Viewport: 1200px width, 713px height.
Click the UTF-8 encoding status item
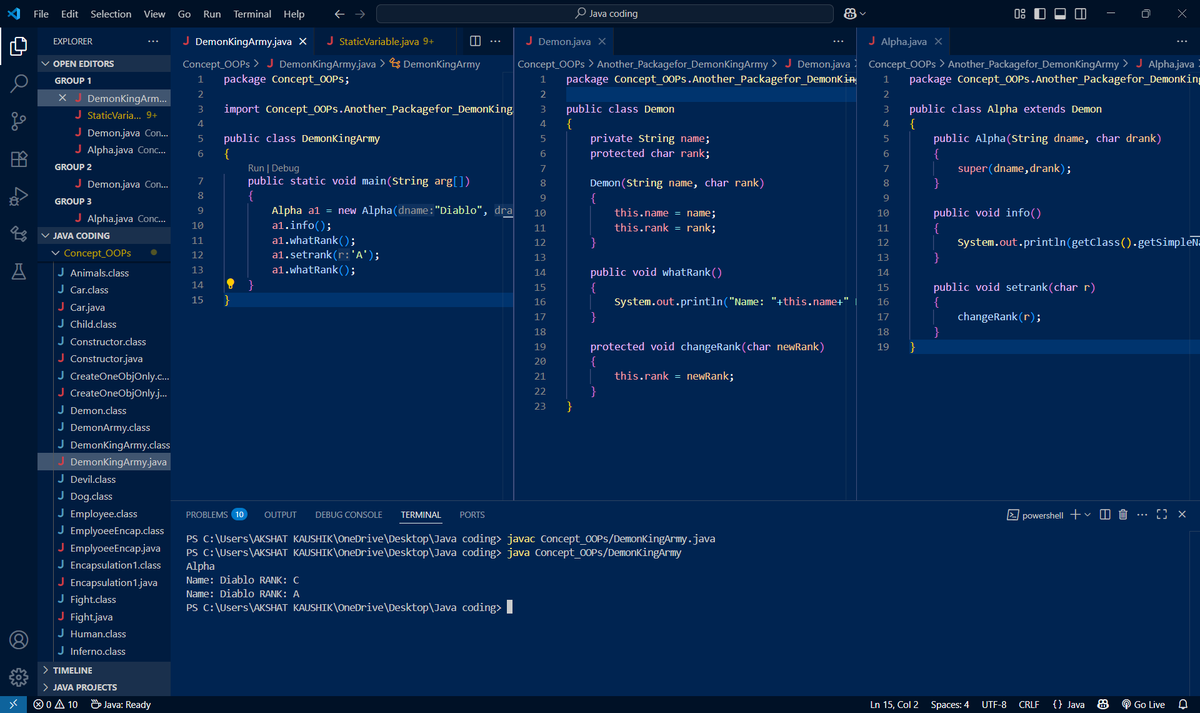click(994, 704)
